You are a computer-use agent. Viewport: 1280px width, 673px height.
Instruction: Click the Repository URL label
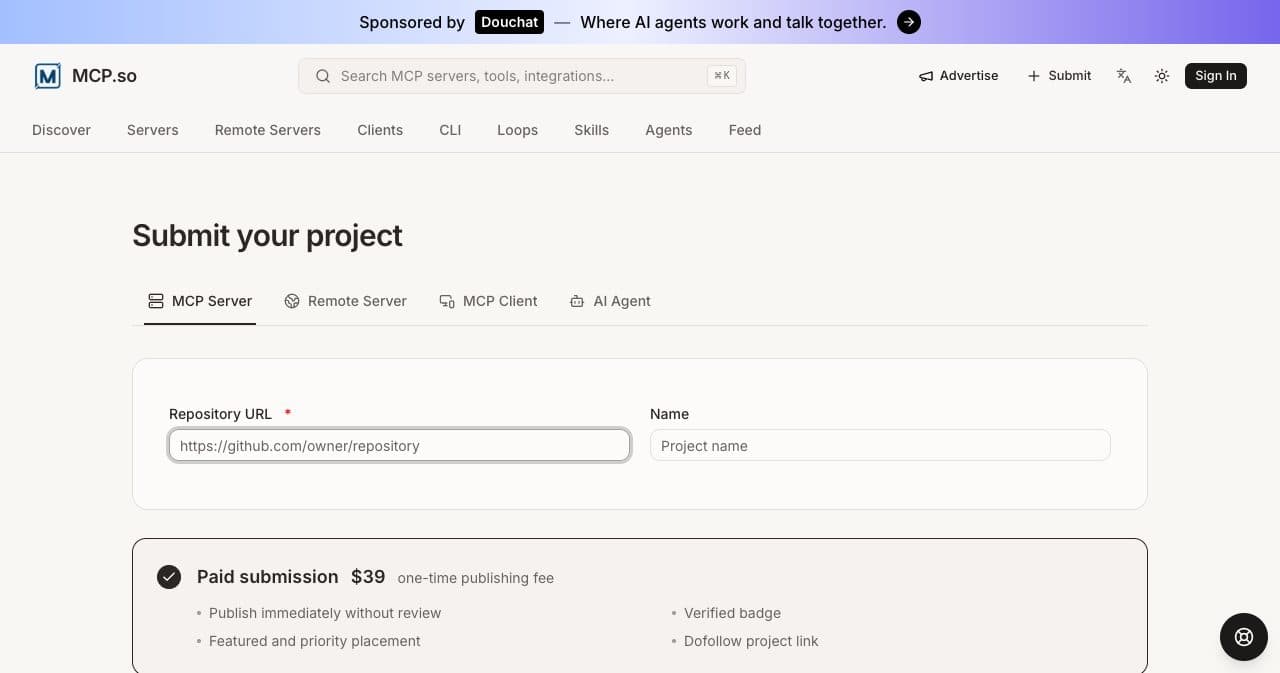point(220,414)
